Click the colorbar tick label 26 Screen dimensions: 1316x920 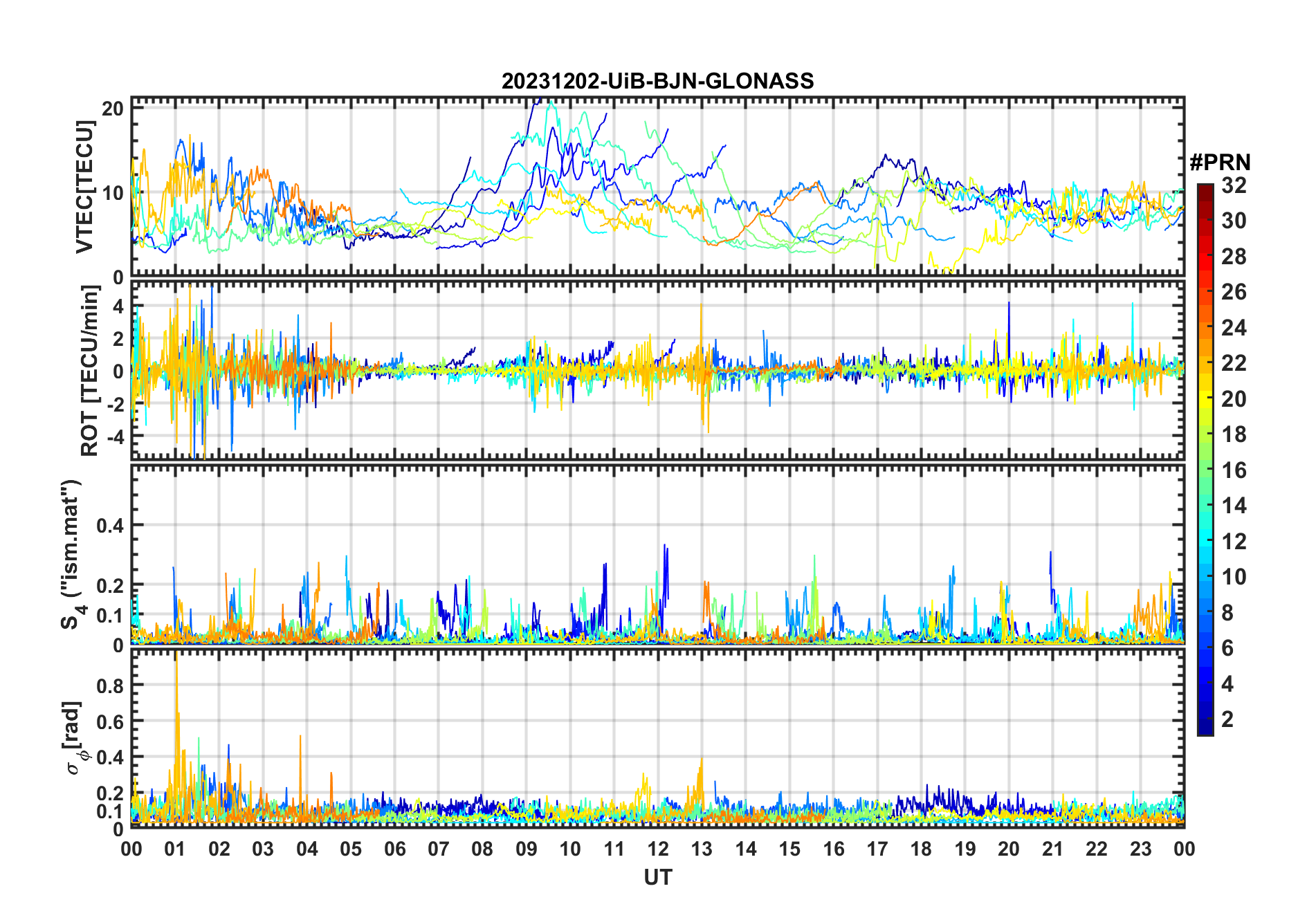click(1234, 292)
